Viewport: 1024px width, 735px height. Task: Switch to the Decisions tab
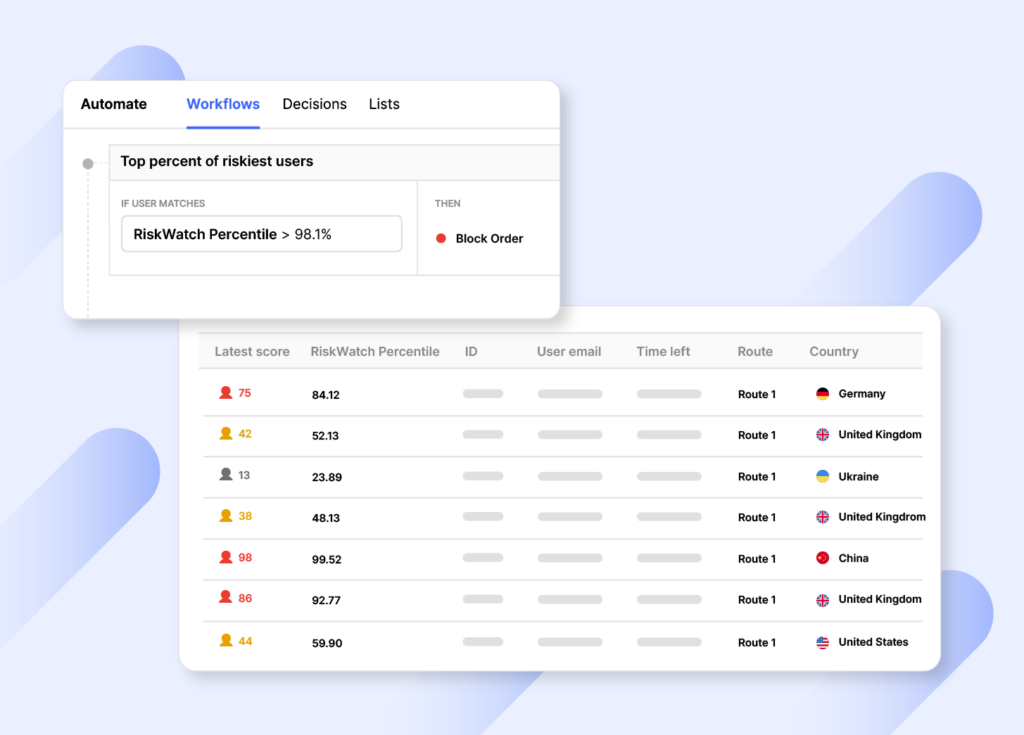314,104
